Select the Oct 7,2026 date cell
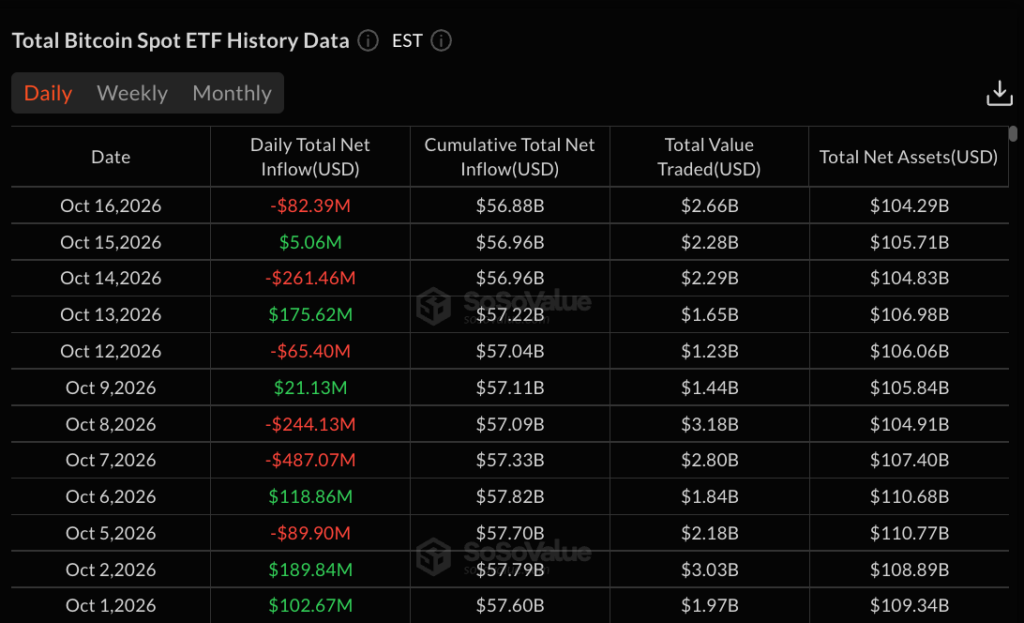Screen dimensions: 1024x623 [111, 460]
